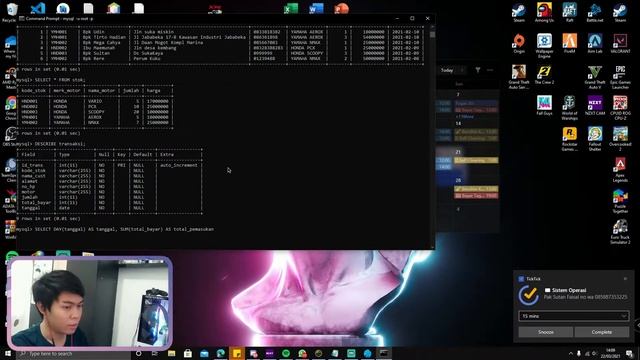Viewport: 640px width, 360px height.
Task: Open the Puzzle Together shortcut
Action: (620, 201)
